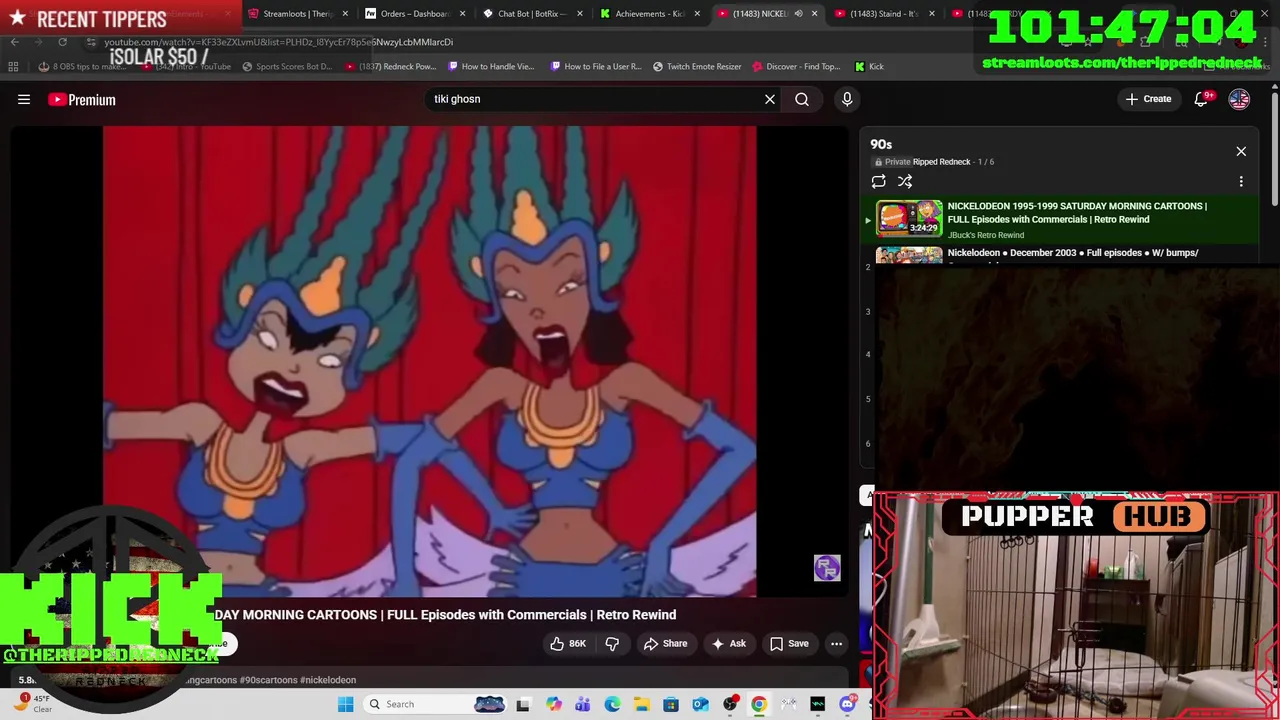The height and width of the screenshot is (720, 1280).
Task: Share the video
Action: point(665,644)
